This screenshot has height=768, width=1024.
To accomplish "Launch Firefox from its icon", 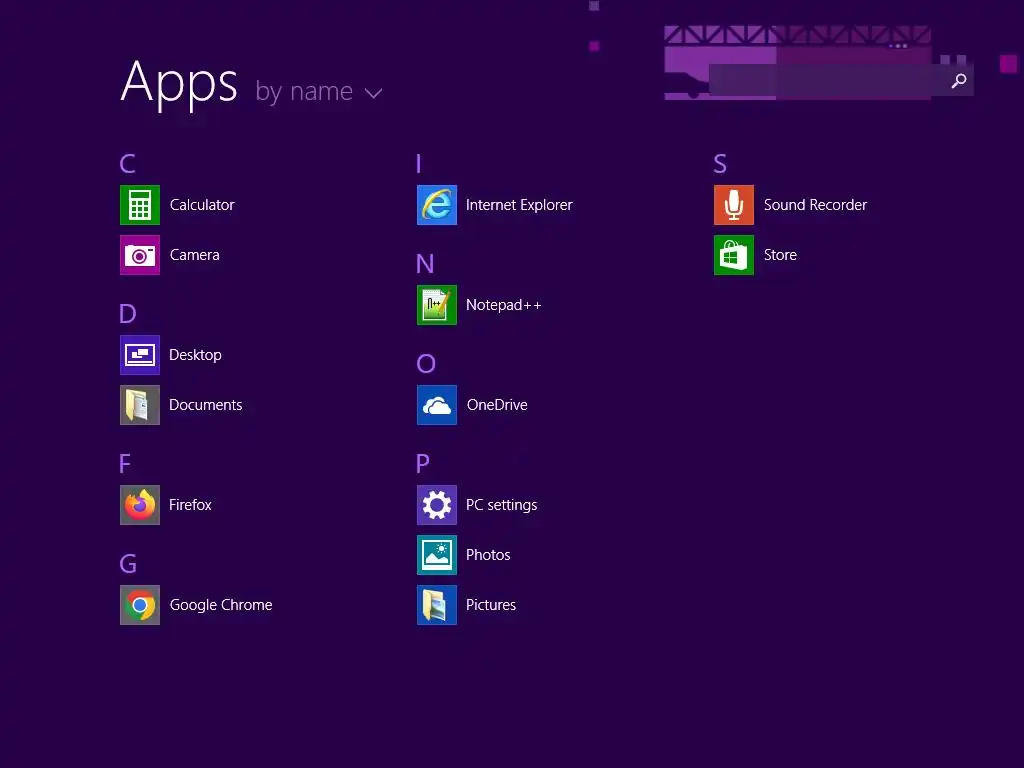I will tap(140, 505).
